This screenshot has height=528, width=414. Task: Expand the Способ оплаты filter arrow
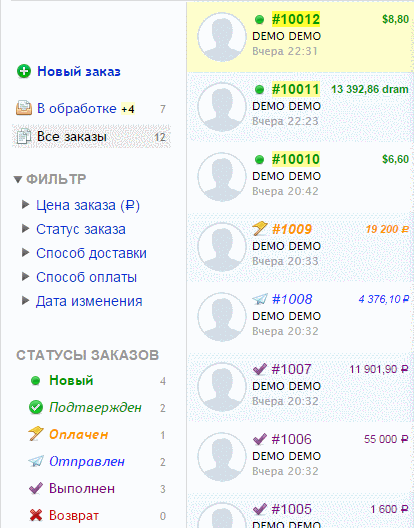26,277
